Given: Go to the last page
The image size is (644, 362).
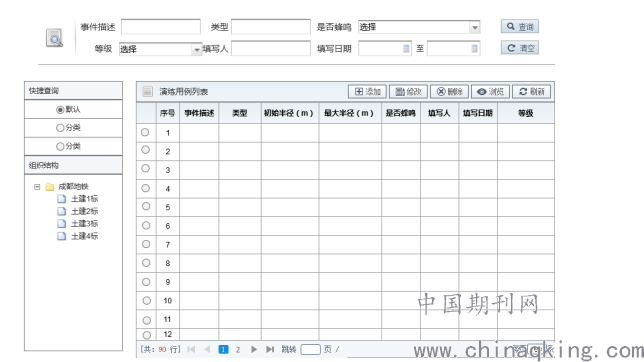Looking at the screenshot, I should tap(270, 350).
